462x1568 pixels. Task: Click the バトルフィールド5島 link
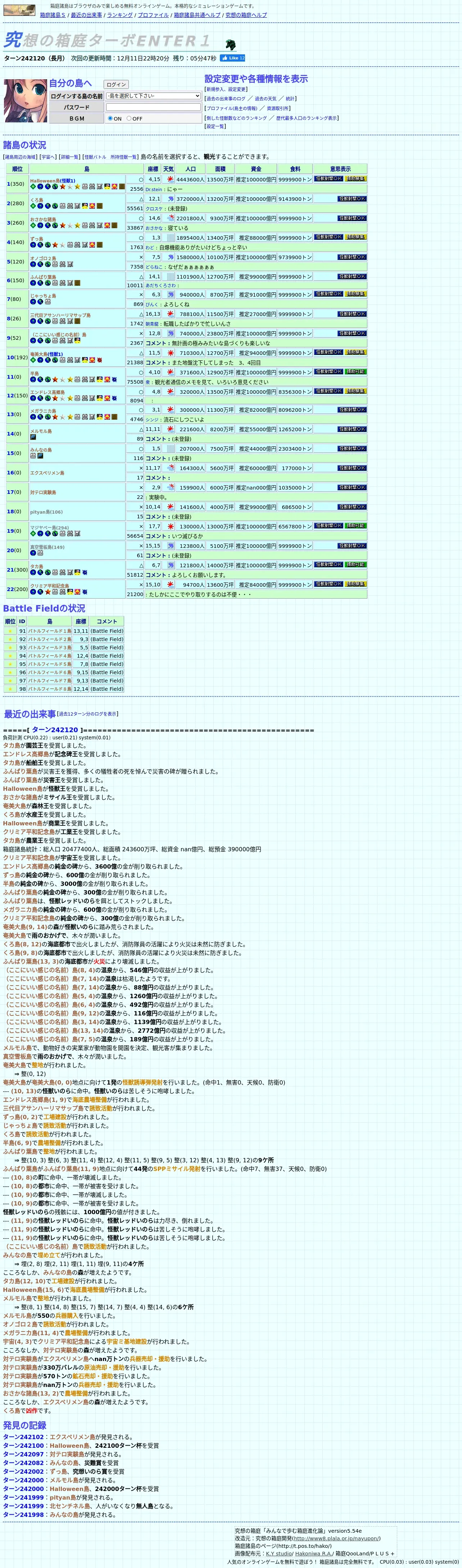49,664
